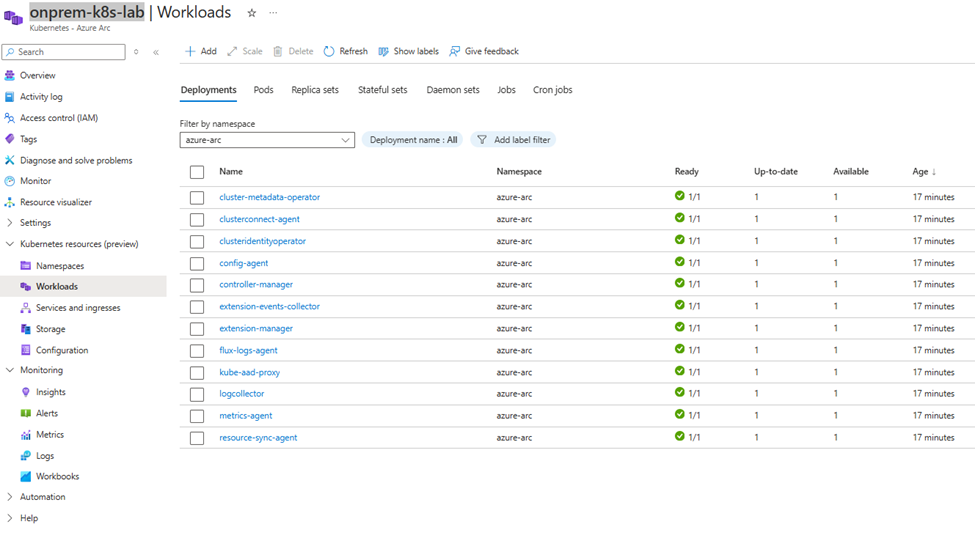
Task: Open the Insights icon
Action: [x=25, y=392]
